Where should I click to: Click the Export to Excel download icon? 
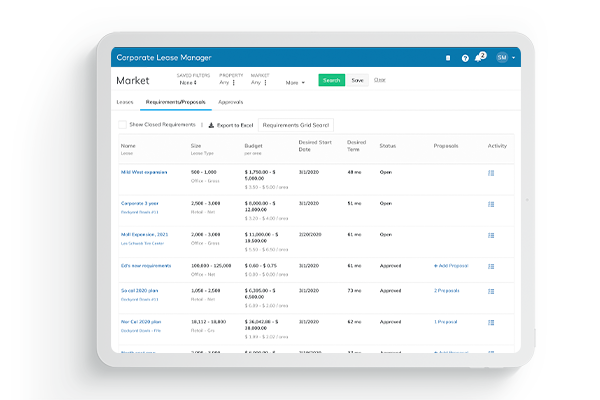[211, 125]
